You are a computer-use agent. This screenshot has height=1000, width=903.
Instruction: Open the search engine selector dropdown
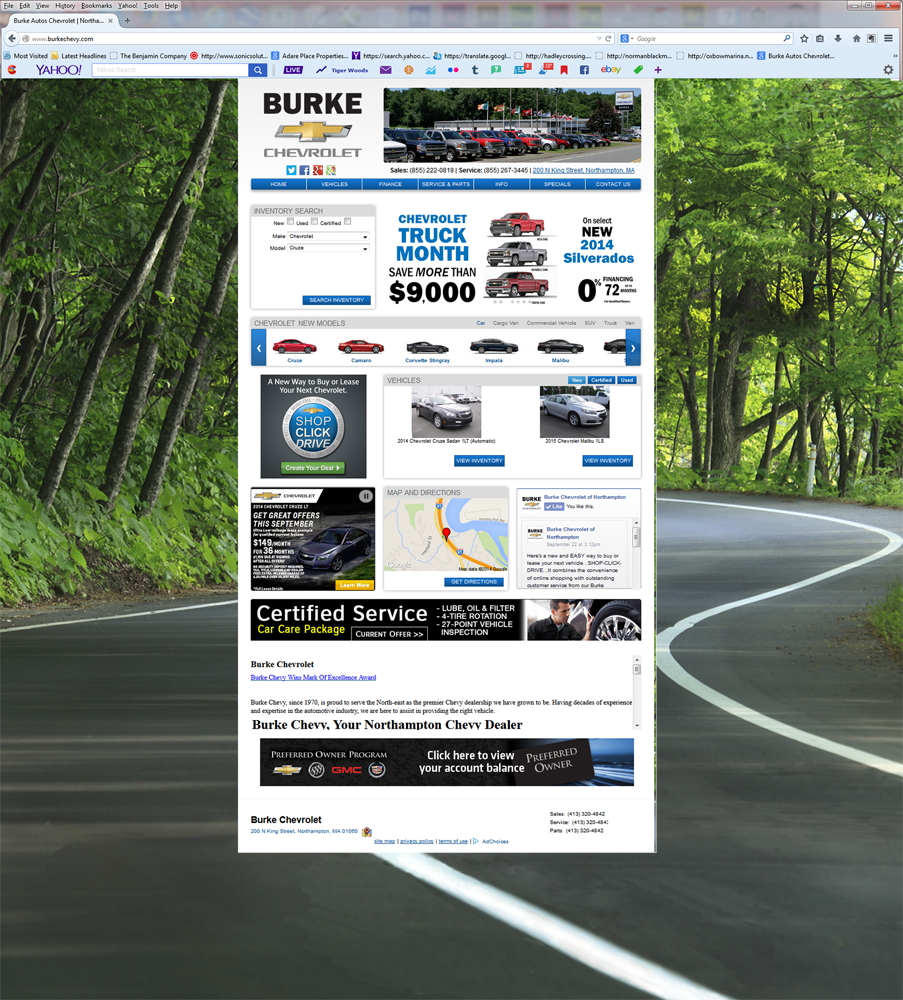627,39
